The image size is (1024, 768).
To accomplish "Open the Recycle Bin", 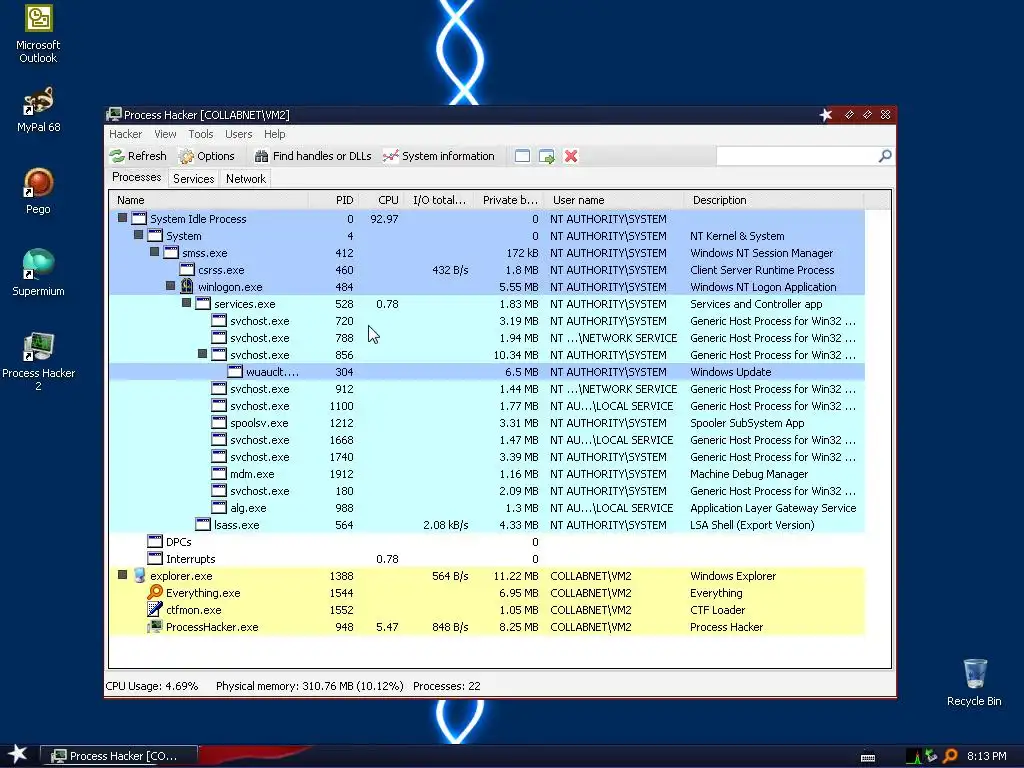I will tap(974, 682).
